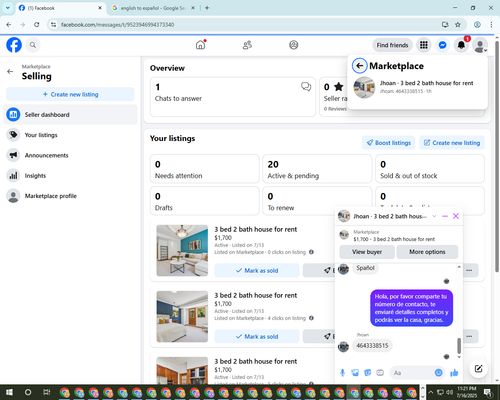Screen dimensions: 500x400
Task: Click the Find friends button
Action: coord(392,45)
